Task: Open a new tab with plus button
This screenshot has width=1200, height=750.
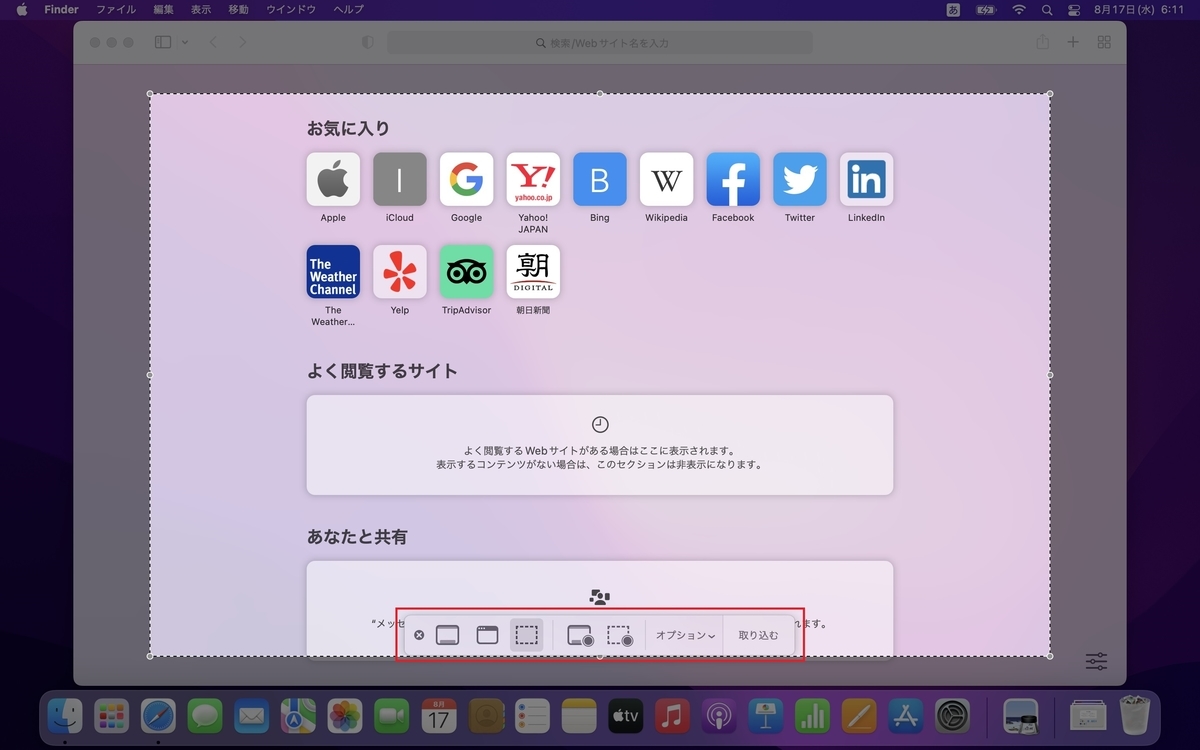Action: click(x=1073, y=42)
